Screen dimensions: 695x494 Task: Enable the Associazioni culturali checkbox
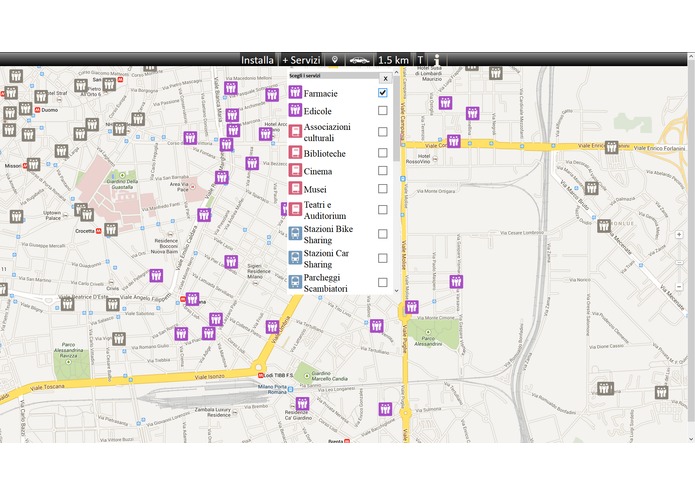click(383, 132)
